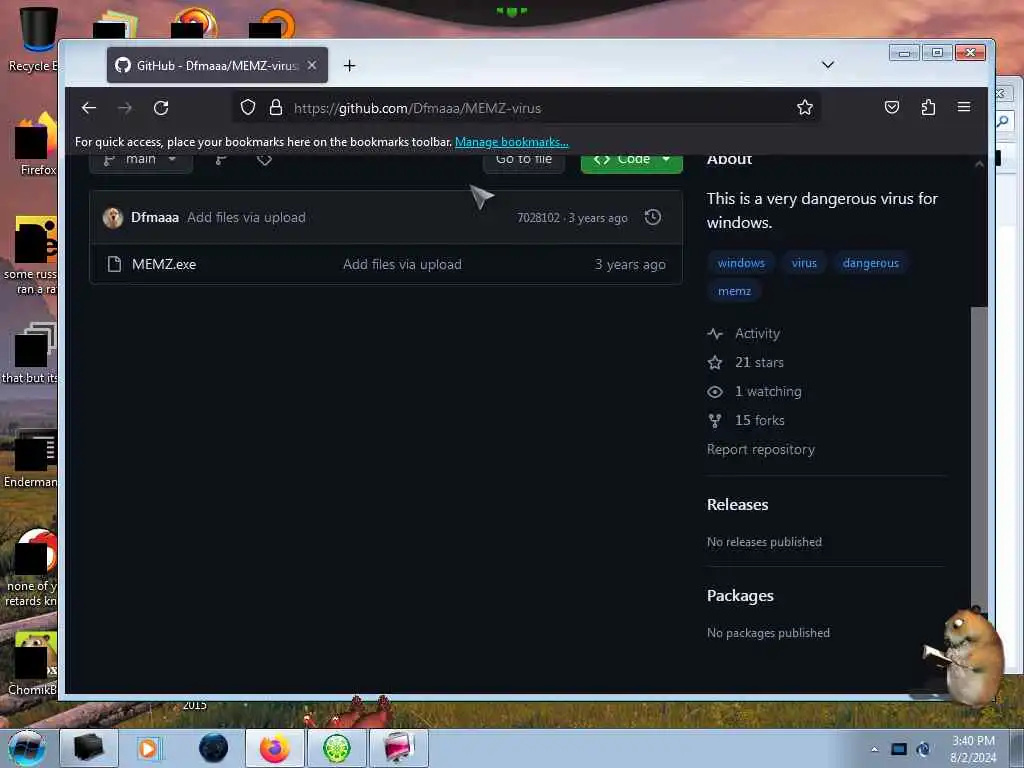The width and height of the screenshot is (1024, 768).
Task: Select the virus topic tag
Action: [804, 263]
